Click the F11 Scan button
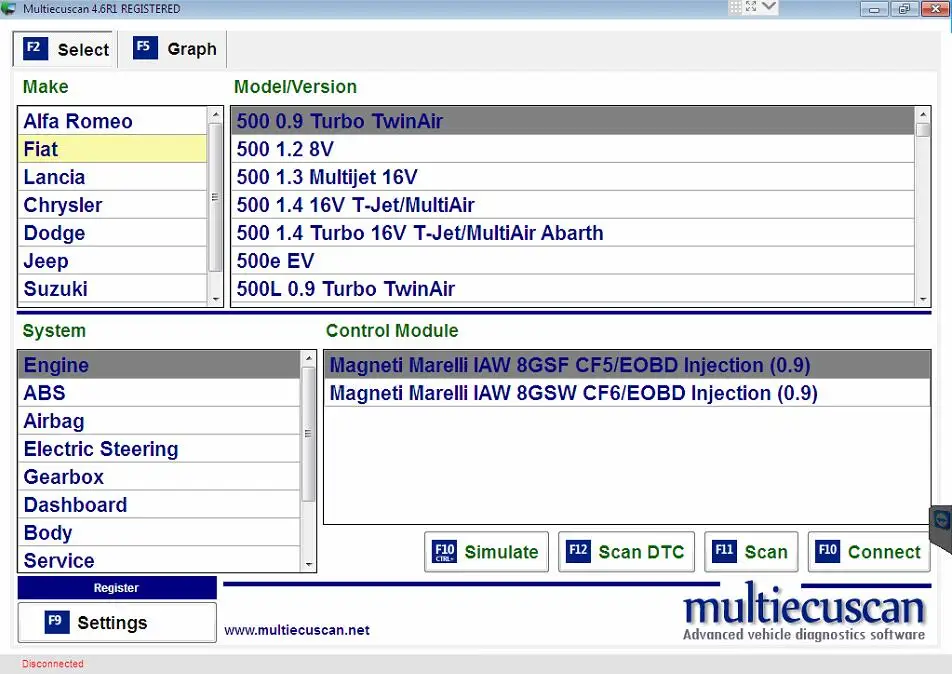 pos(751,551)
